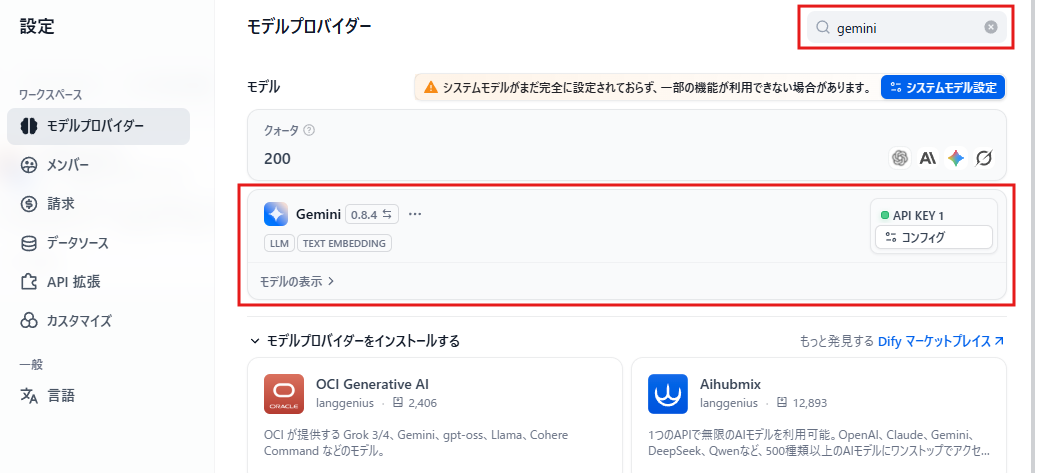1049x473 pixels.
Task: Click the システムモデル設定 button
Action: coord(943,87)
